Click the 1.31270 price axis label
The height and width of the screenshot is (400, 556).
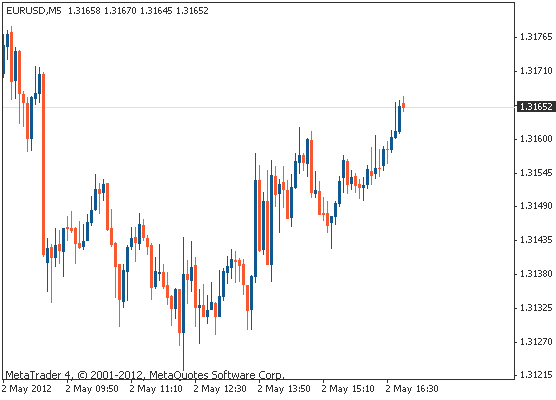click(536, 341)
